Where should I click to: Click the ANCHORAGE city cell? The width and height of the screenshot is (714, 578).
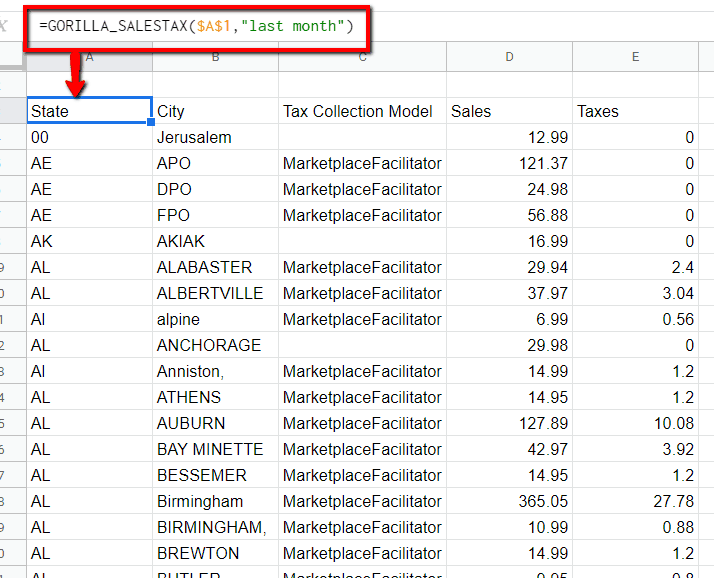pos(215,345)
